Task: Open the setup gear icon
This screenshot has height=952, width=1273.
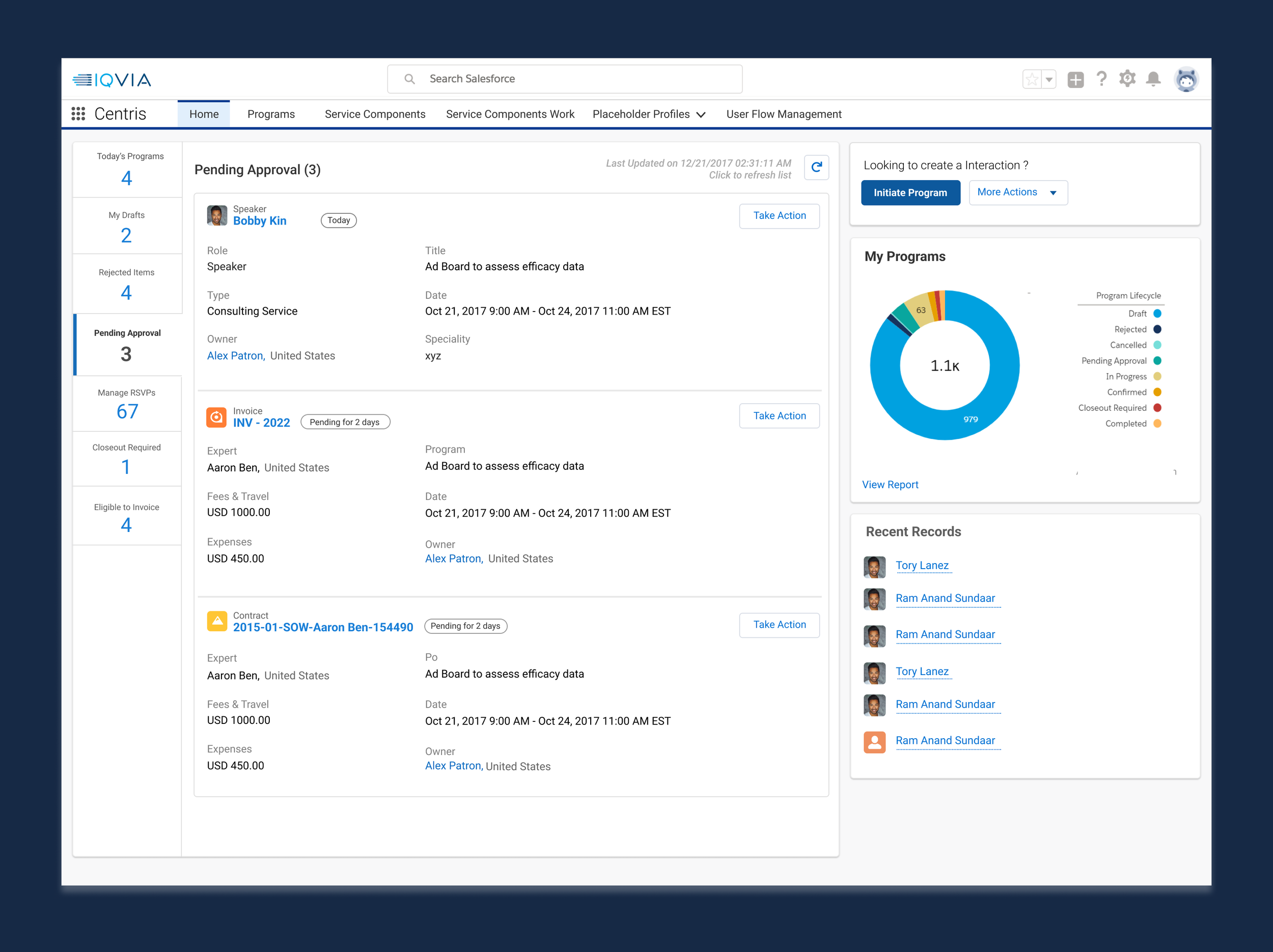Action: coord(1127,79)
